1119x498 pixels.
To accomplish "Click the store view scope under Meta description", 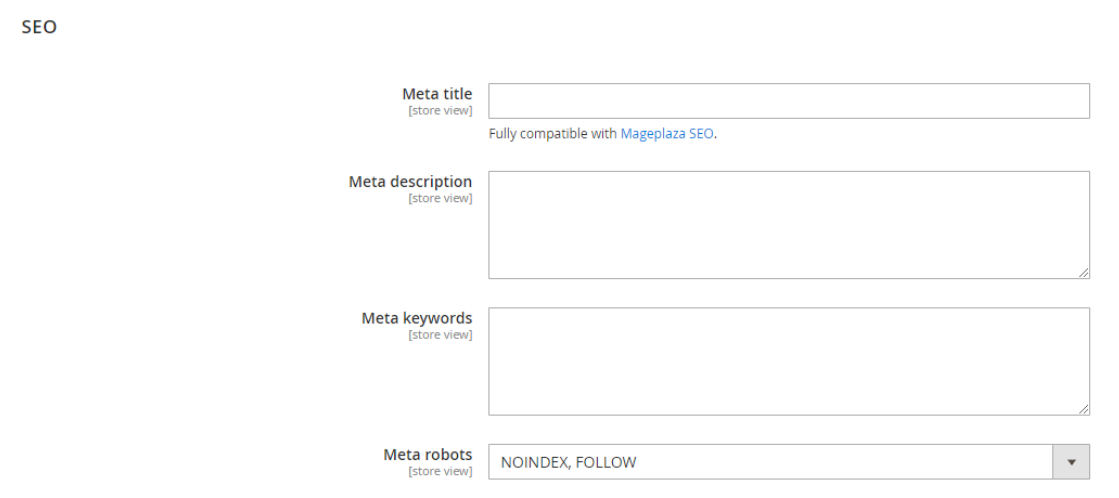I will pos(440,199).
